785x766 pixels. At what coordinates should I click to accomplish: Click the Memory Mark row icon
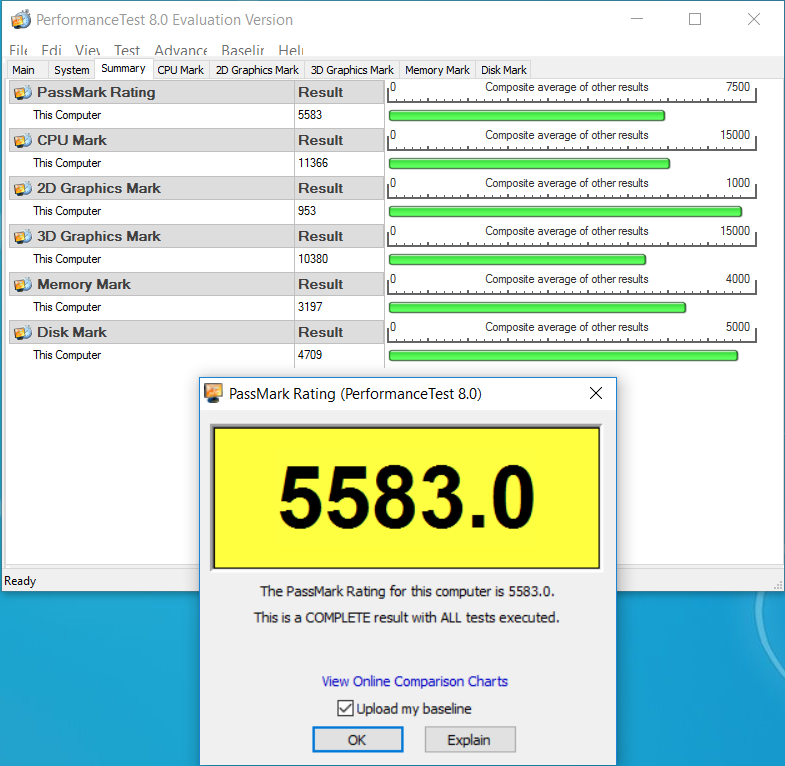coord(23,284)
